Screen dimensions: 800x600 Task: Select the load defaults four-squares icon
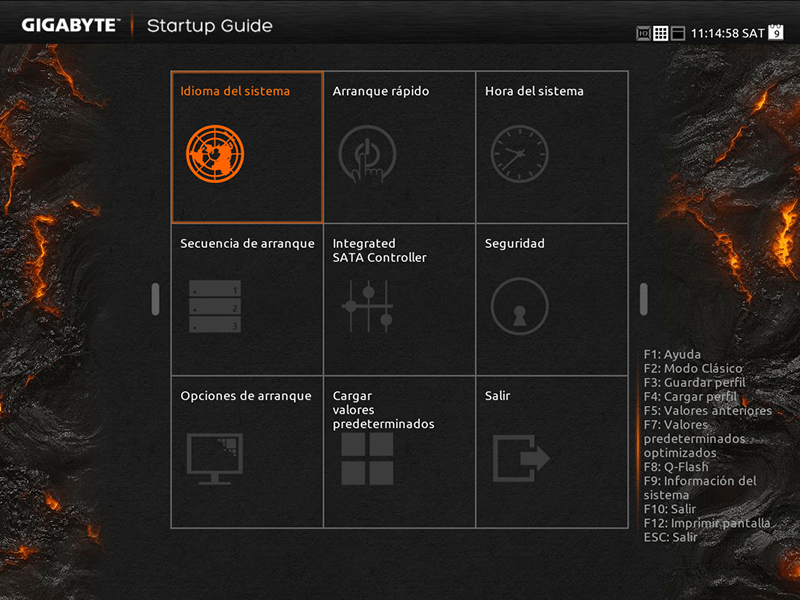pos(367,459)
